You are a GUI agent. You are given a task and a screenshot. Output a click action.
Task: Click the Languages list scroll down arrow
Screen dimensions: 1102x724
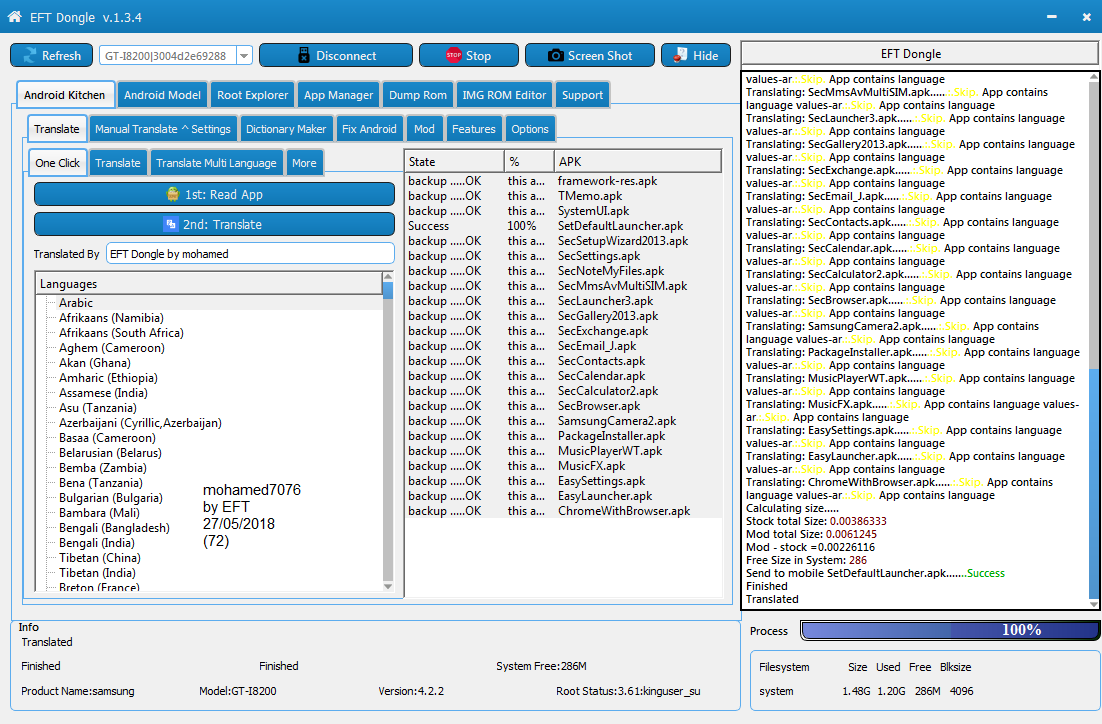388,586
